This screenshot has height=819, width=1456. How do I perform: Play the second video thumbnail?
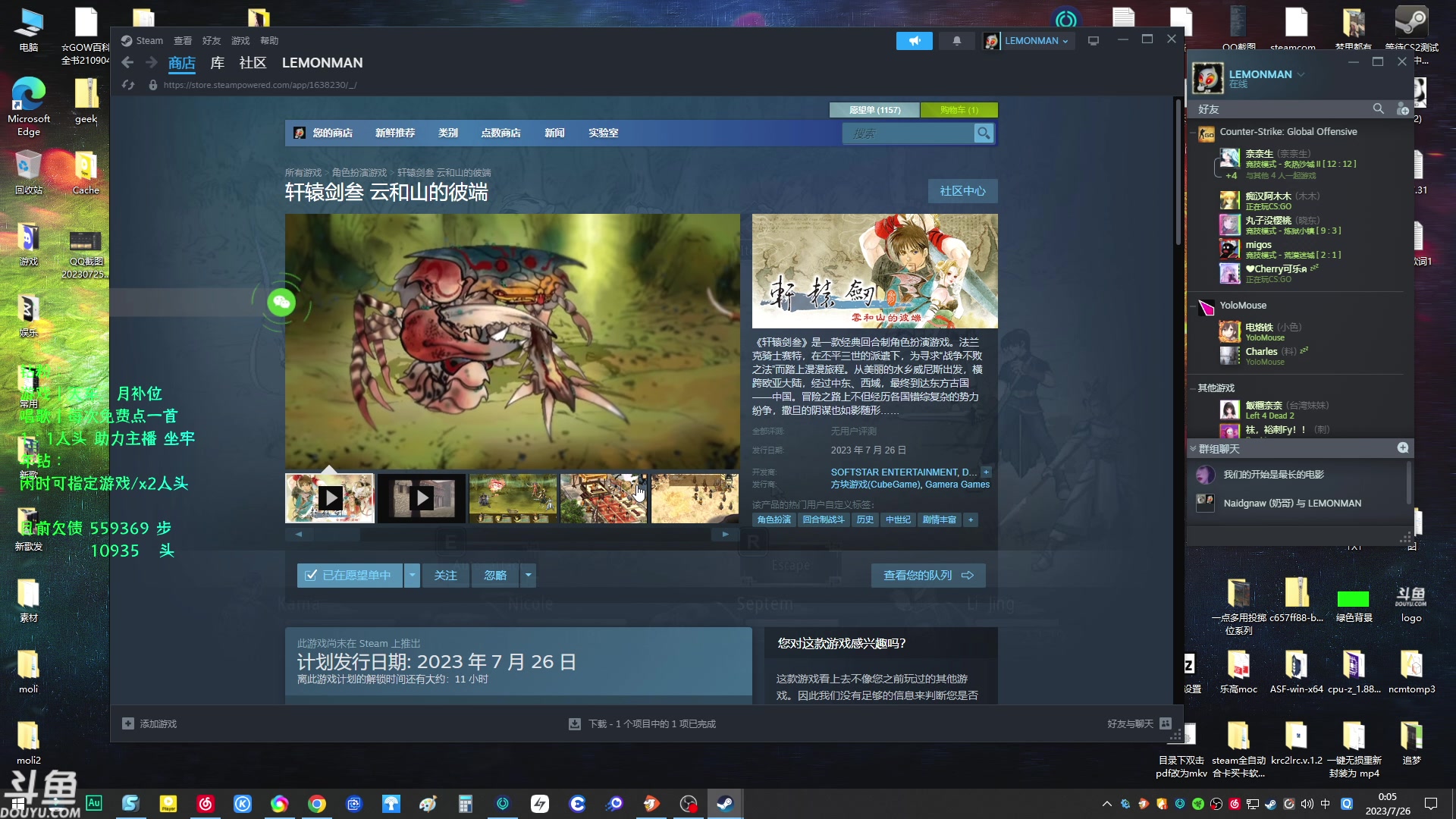(x=422, y=498)
